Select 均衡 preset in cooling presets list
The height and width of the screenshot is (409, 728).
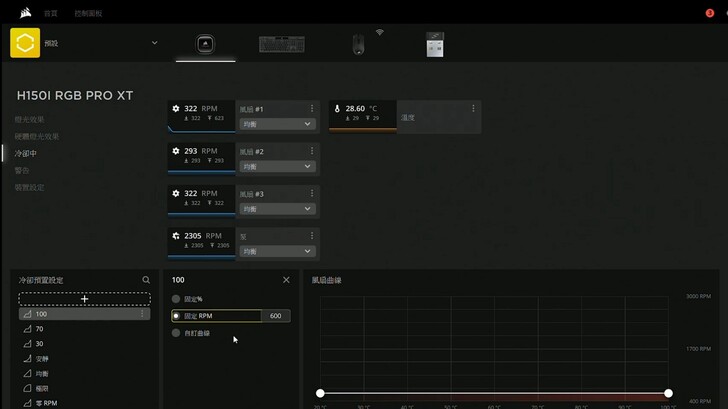84,373
